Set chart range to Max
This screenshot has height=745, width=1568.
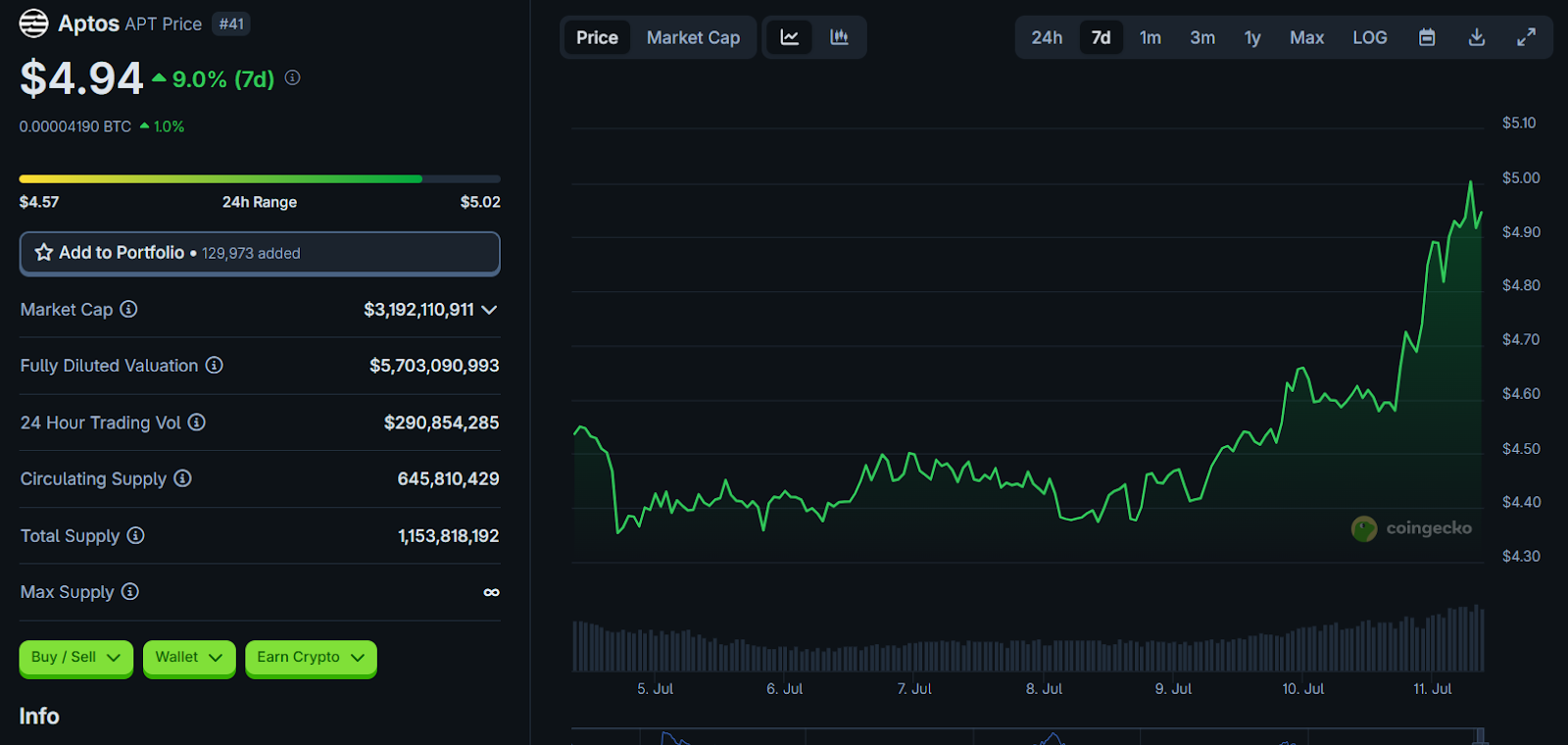1306,37
